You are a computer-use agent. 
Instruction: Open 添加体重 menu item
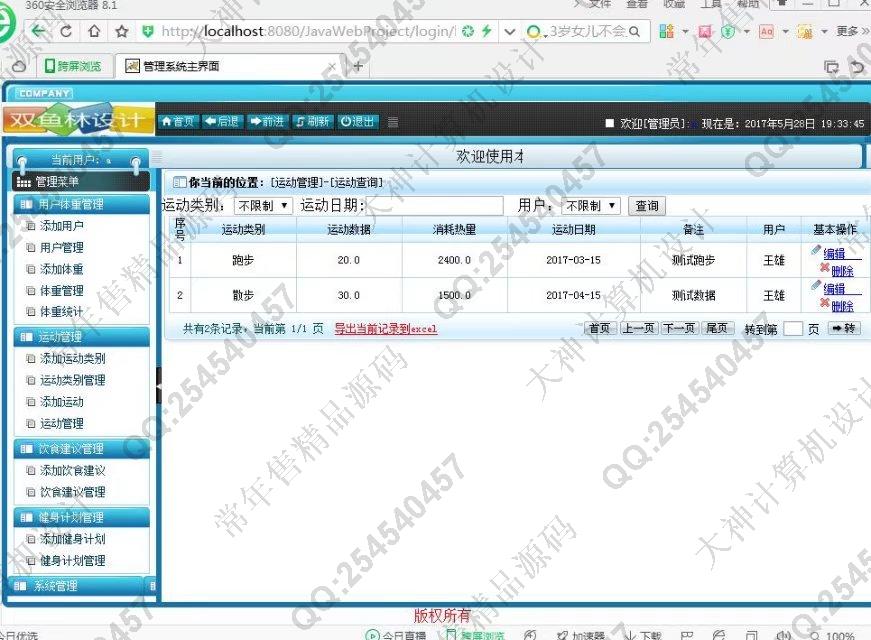pyautogui.click(x=62, y=269)
